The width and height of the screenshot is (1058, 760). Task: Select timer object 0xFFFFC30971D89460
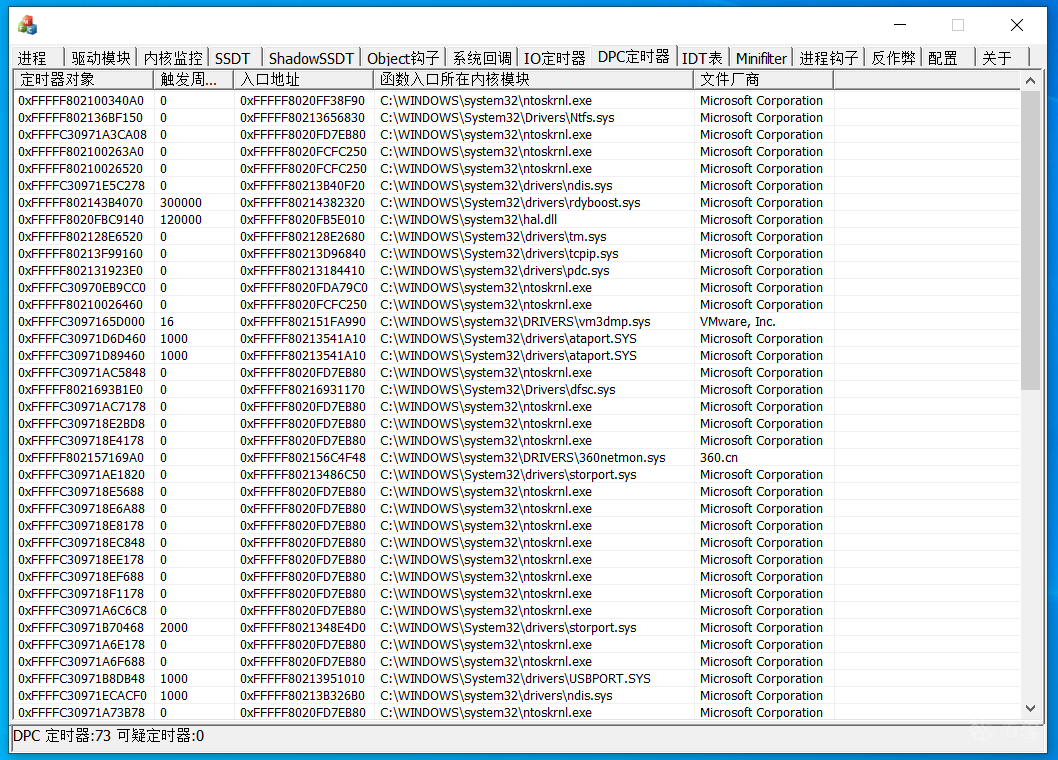(x=82, y=356)
